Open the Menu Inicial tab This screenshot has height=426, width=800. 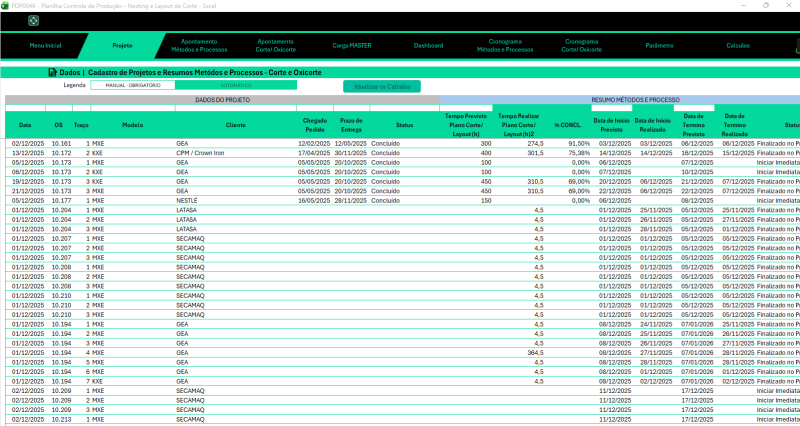tap(45, 46)
